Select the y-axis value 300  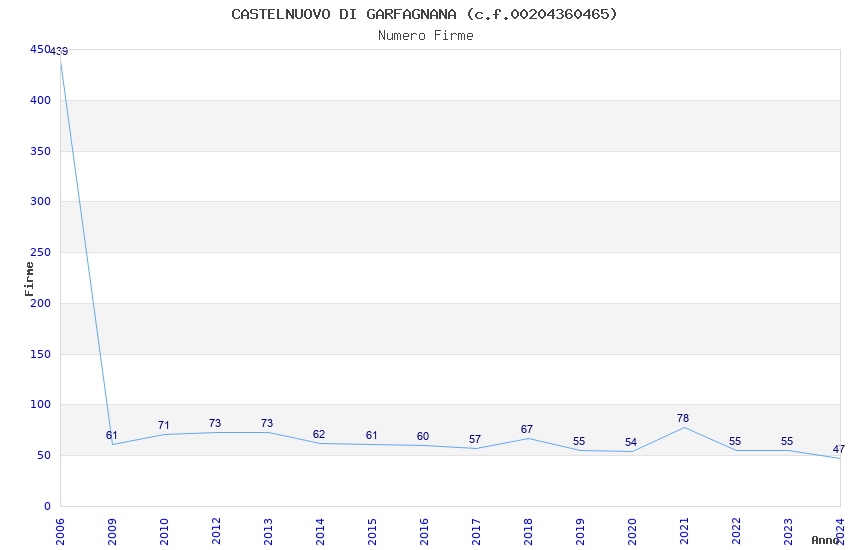coord(40,202)
